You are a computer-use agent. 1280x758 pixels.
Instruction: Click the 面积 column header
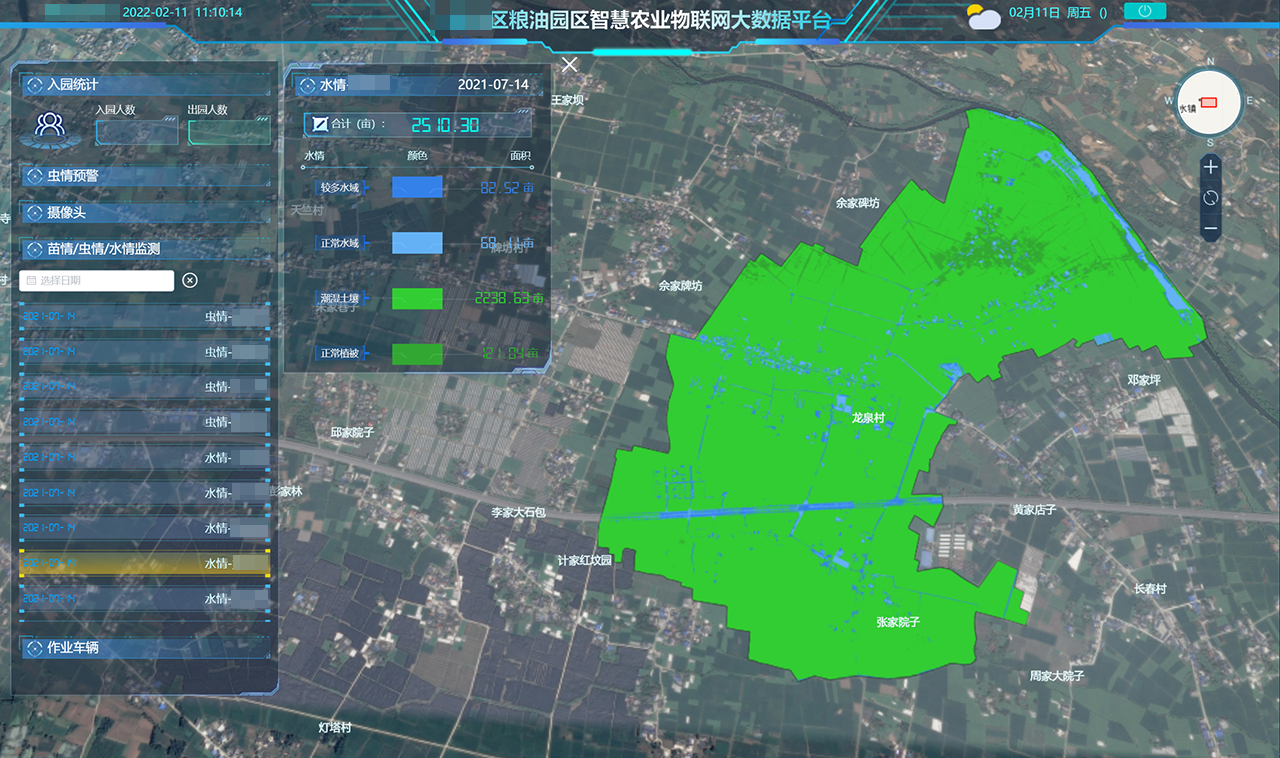520,156
